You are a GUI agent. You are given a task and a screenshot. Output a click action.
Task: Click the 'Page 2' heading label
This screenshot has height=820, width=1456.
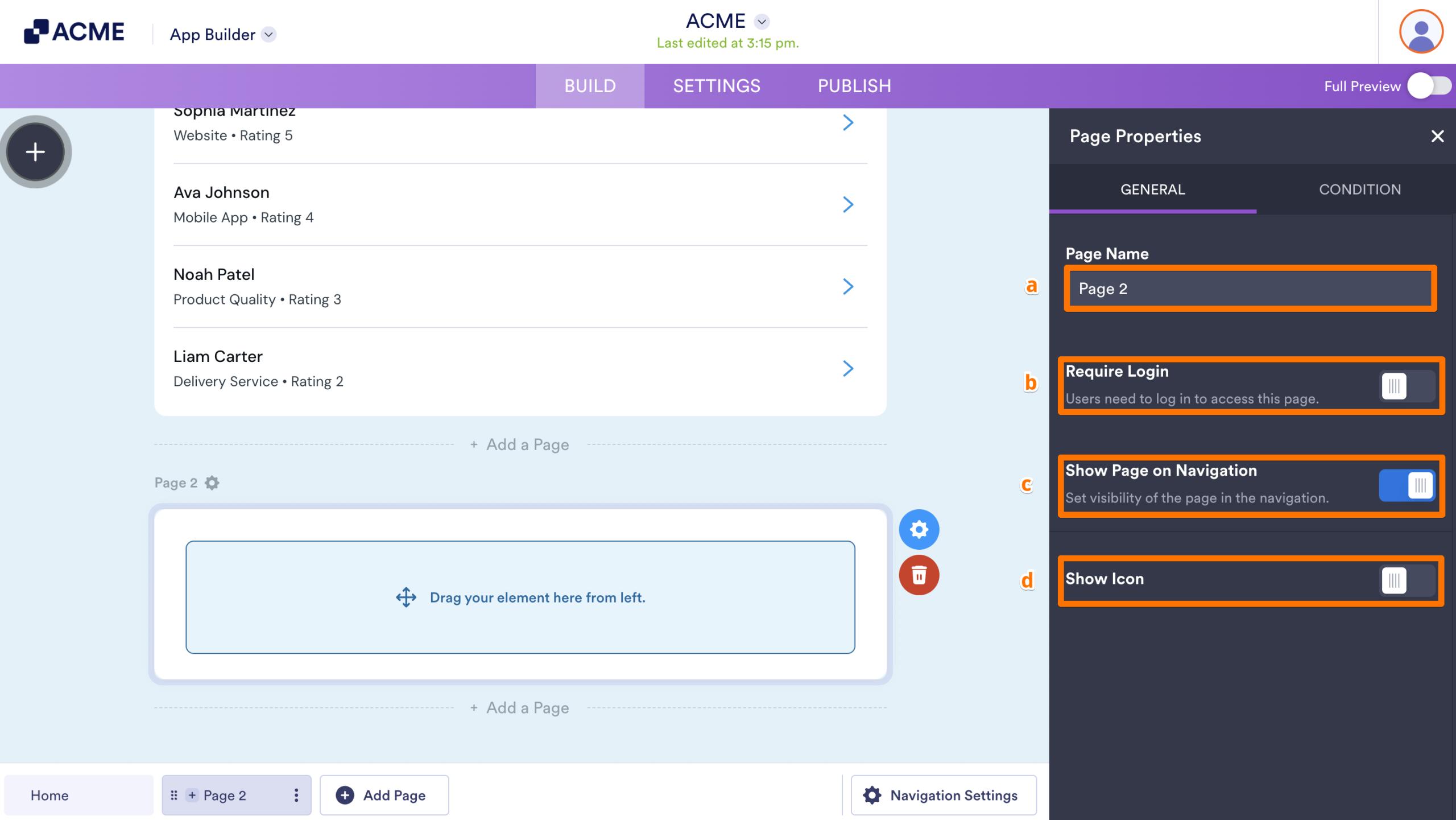click(x=176, y=483)
